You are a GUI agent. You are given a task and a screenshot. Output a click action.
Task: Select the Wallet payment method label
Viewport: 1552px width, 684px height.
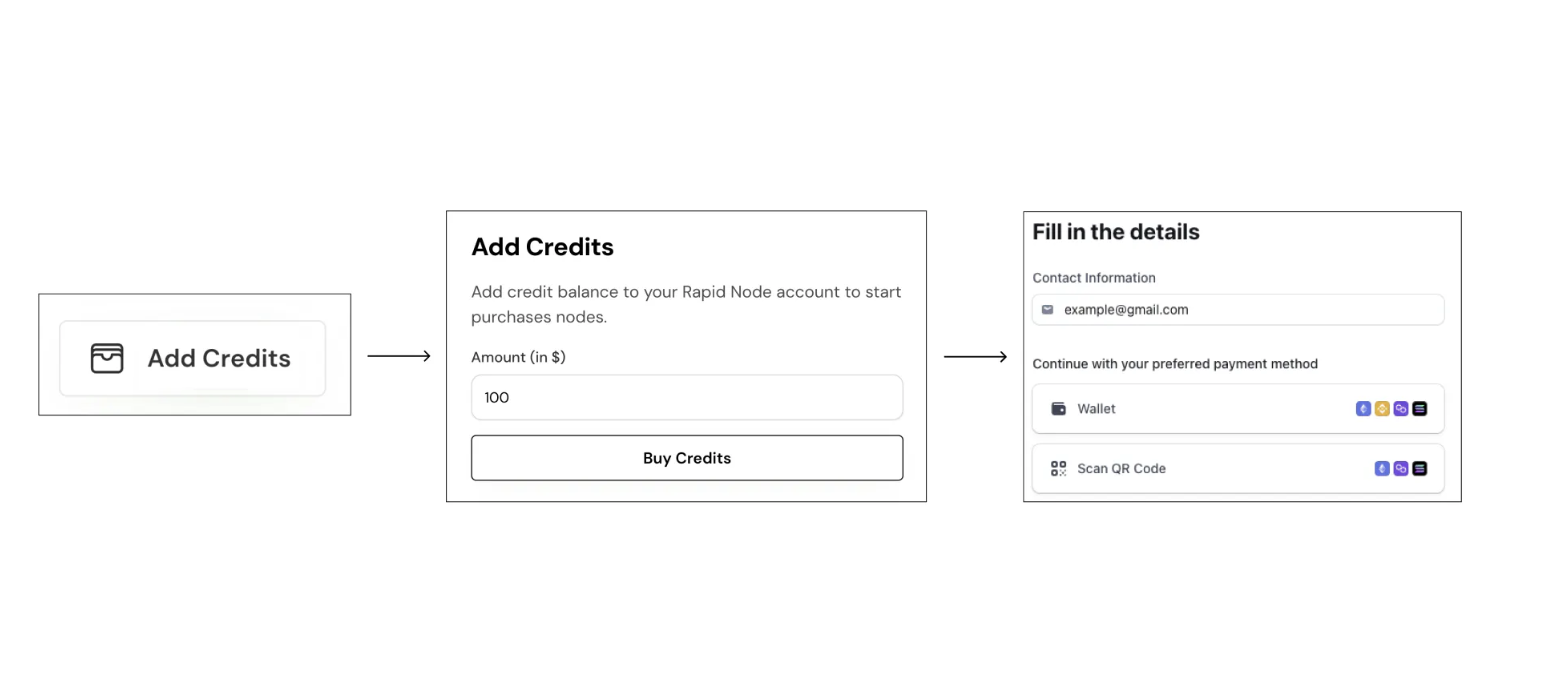tap(1096, 409)
